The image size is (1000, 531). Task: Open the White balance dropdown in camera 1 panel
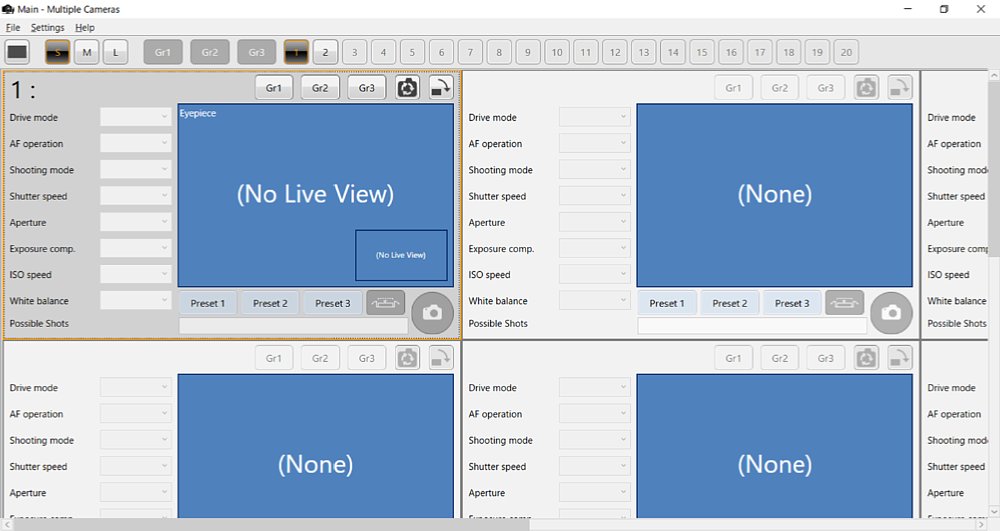[135, 301]
